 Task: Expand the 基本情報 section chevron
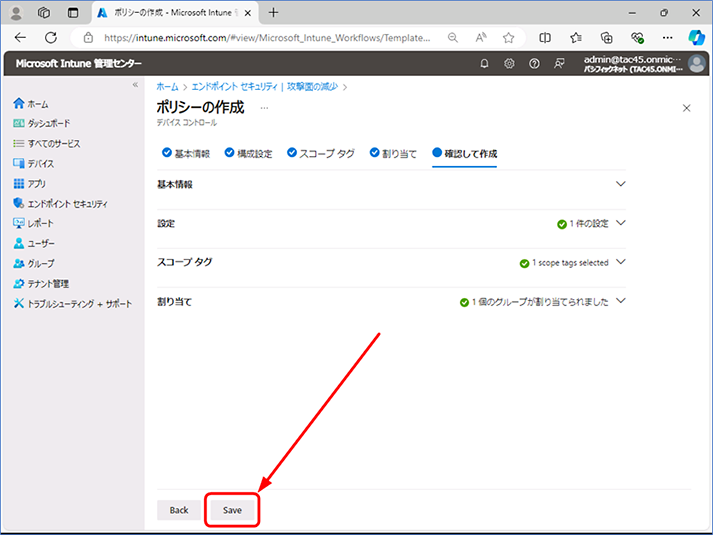621,184
